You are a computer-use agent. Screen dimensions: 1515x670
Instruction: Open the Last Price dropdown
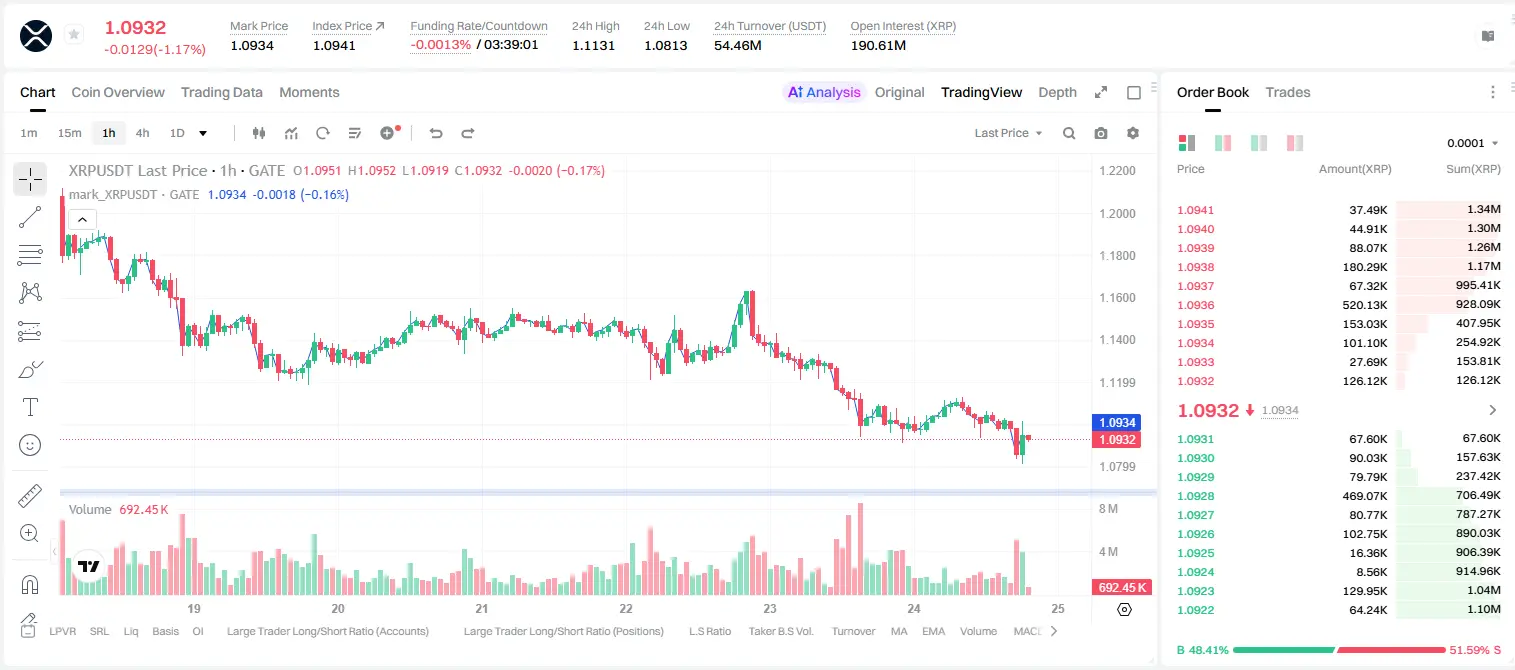[1008, 133]
